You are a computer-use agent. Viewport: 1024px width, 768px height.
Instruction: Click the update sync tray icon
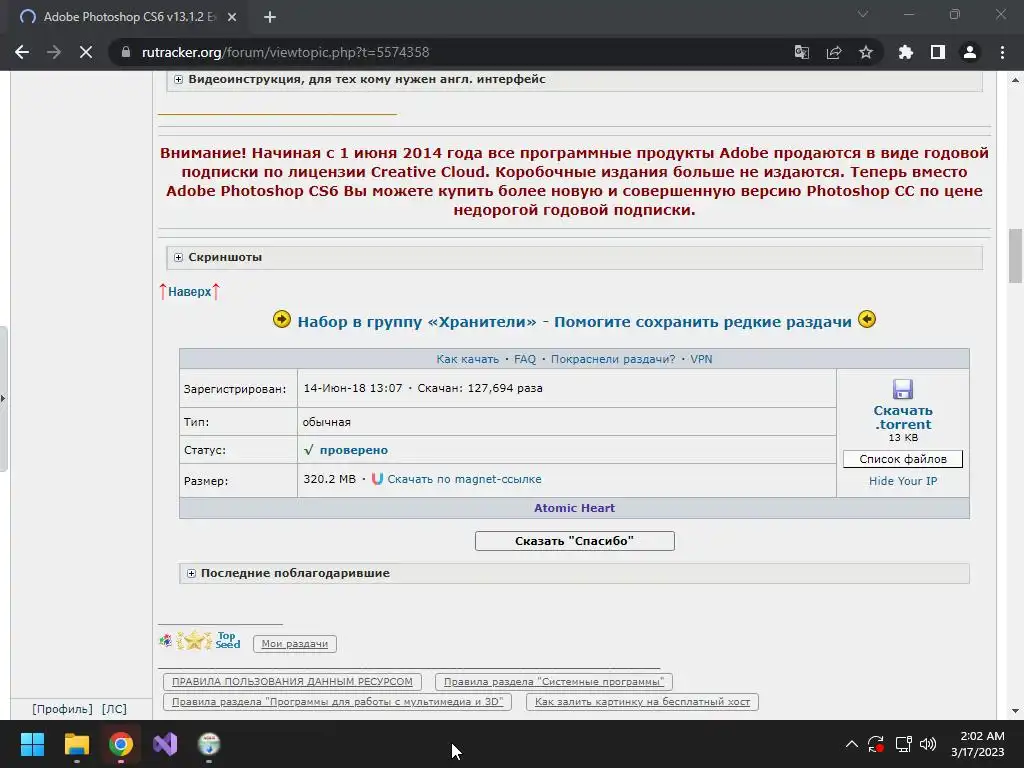click(876, 744)
